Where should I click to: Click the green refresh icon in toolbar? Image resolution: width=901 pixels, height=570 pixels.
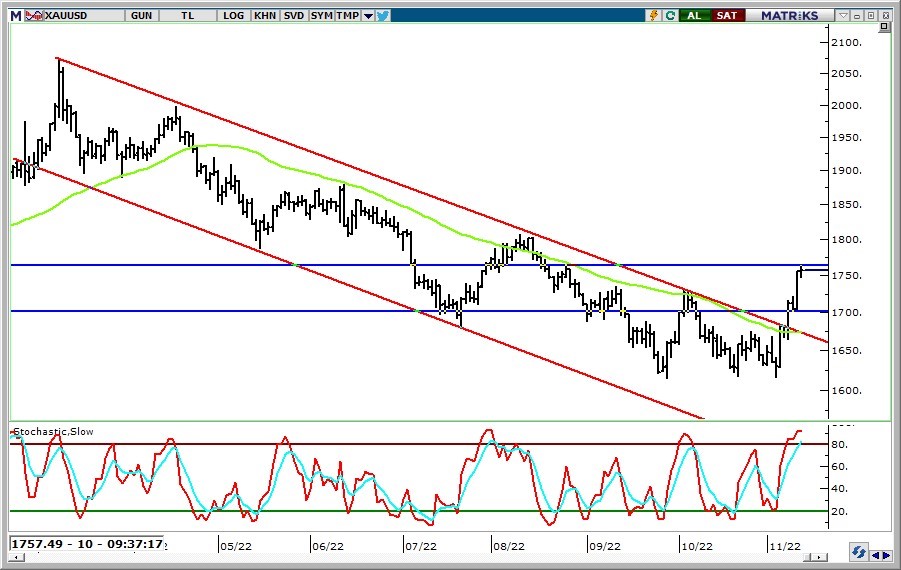click(669, 16)
